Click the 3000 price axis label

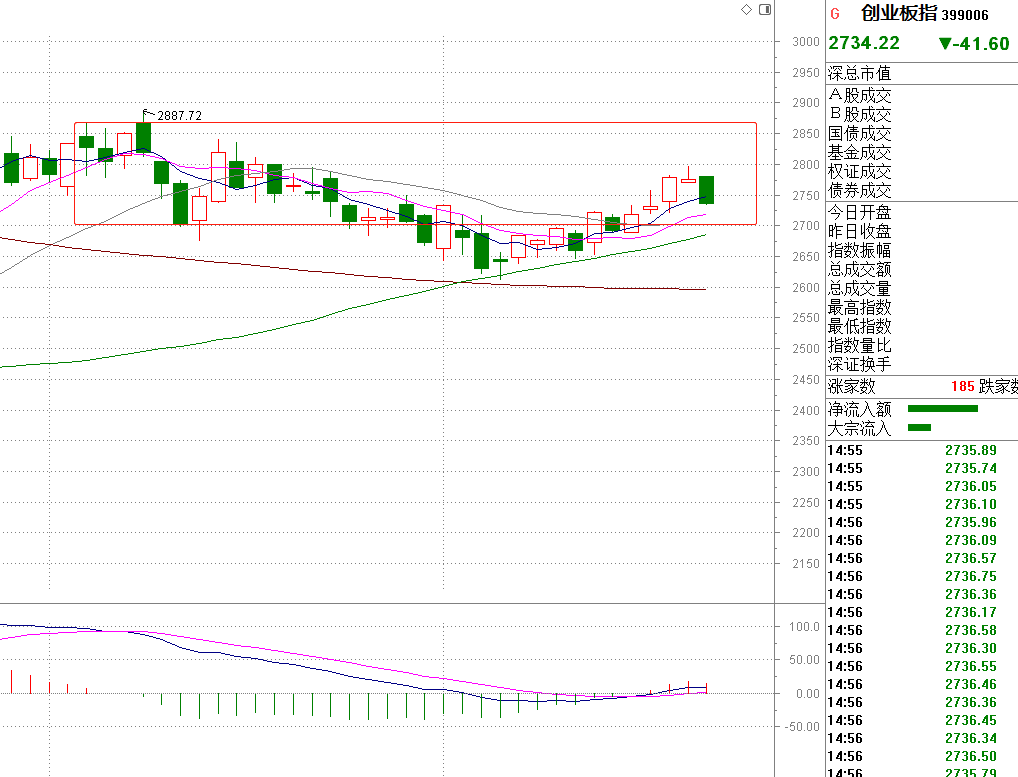pos(806,42)
